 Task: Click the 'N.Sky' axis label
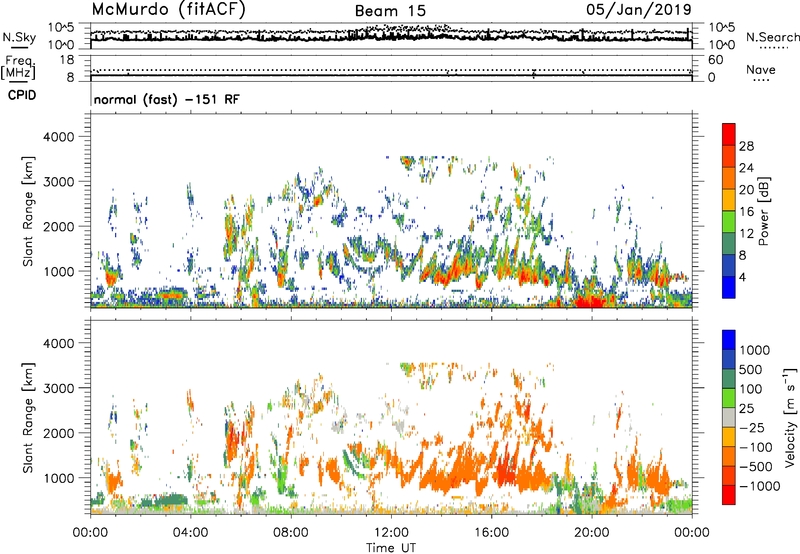tap(19, 37)
